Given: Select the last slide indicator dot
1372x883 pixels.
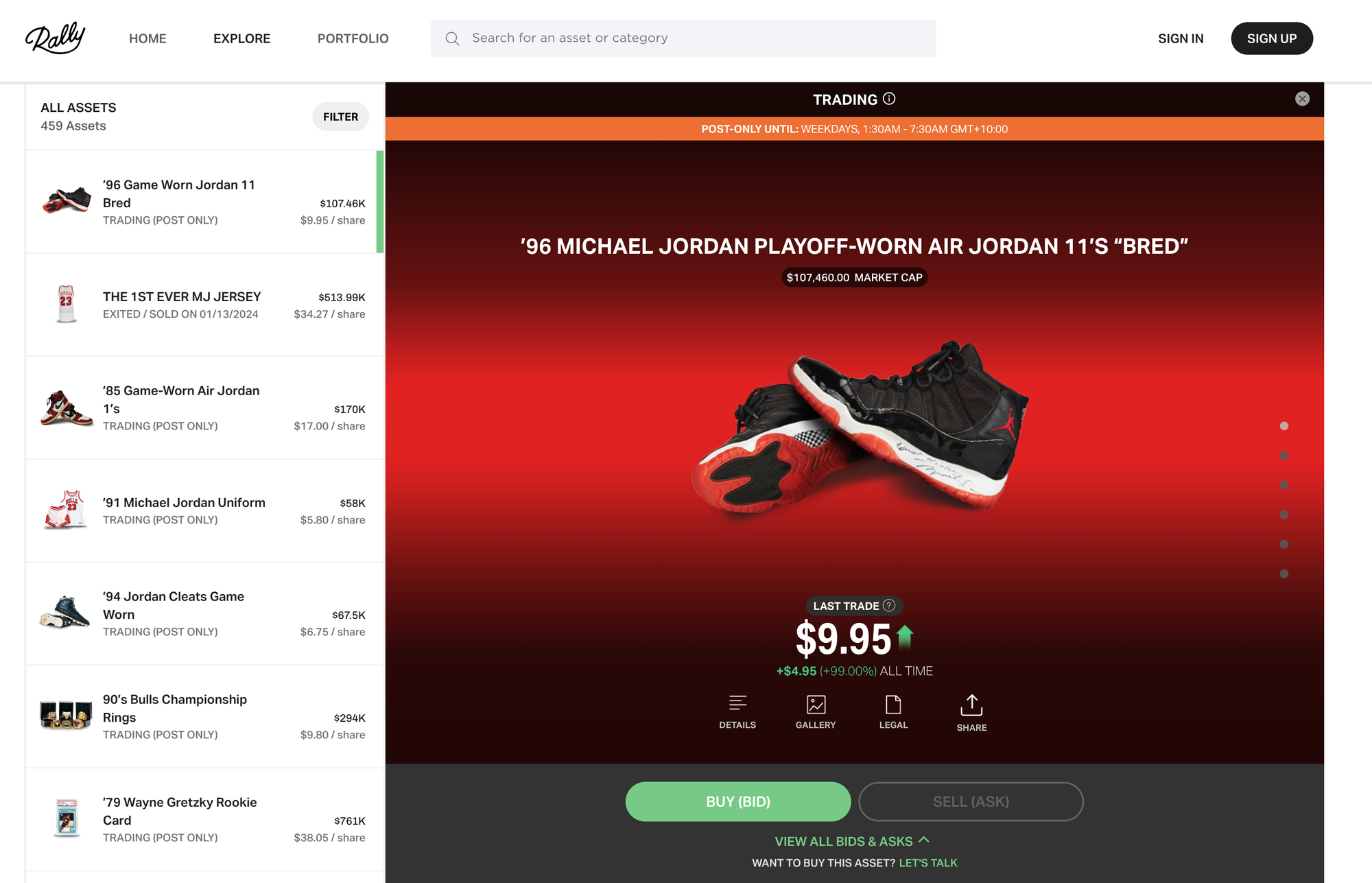Looking at the screenshot, I should (x=1284, y=574).
